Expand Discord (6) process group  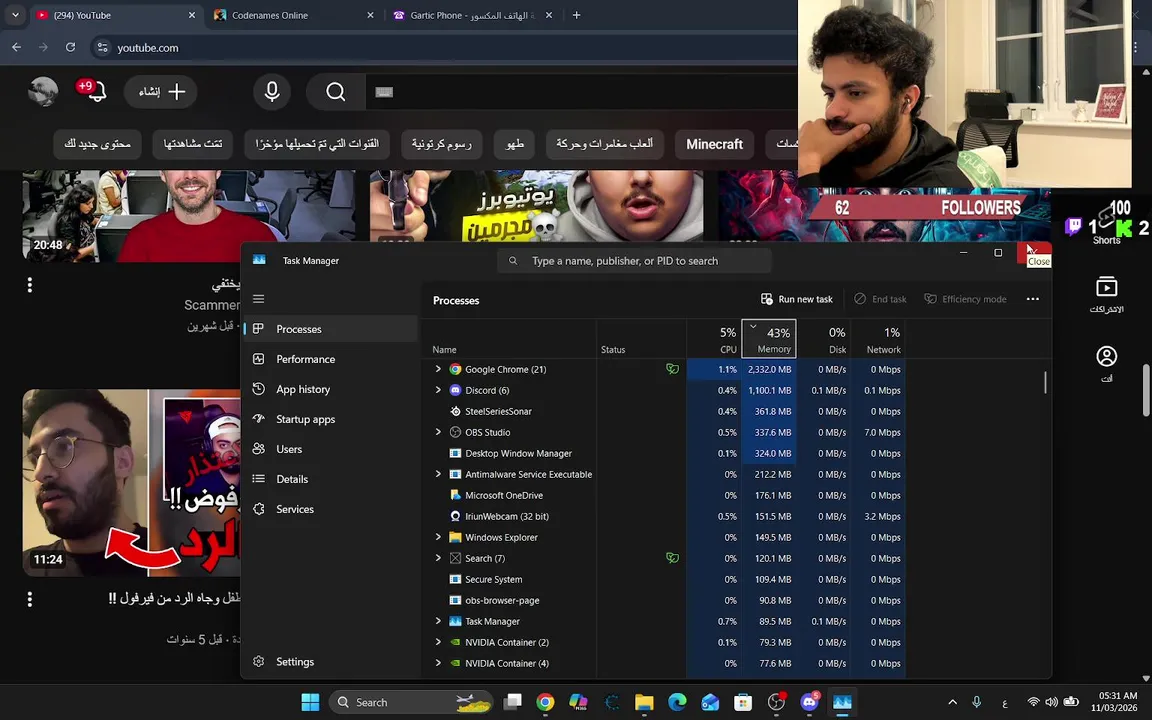(439, 390)
